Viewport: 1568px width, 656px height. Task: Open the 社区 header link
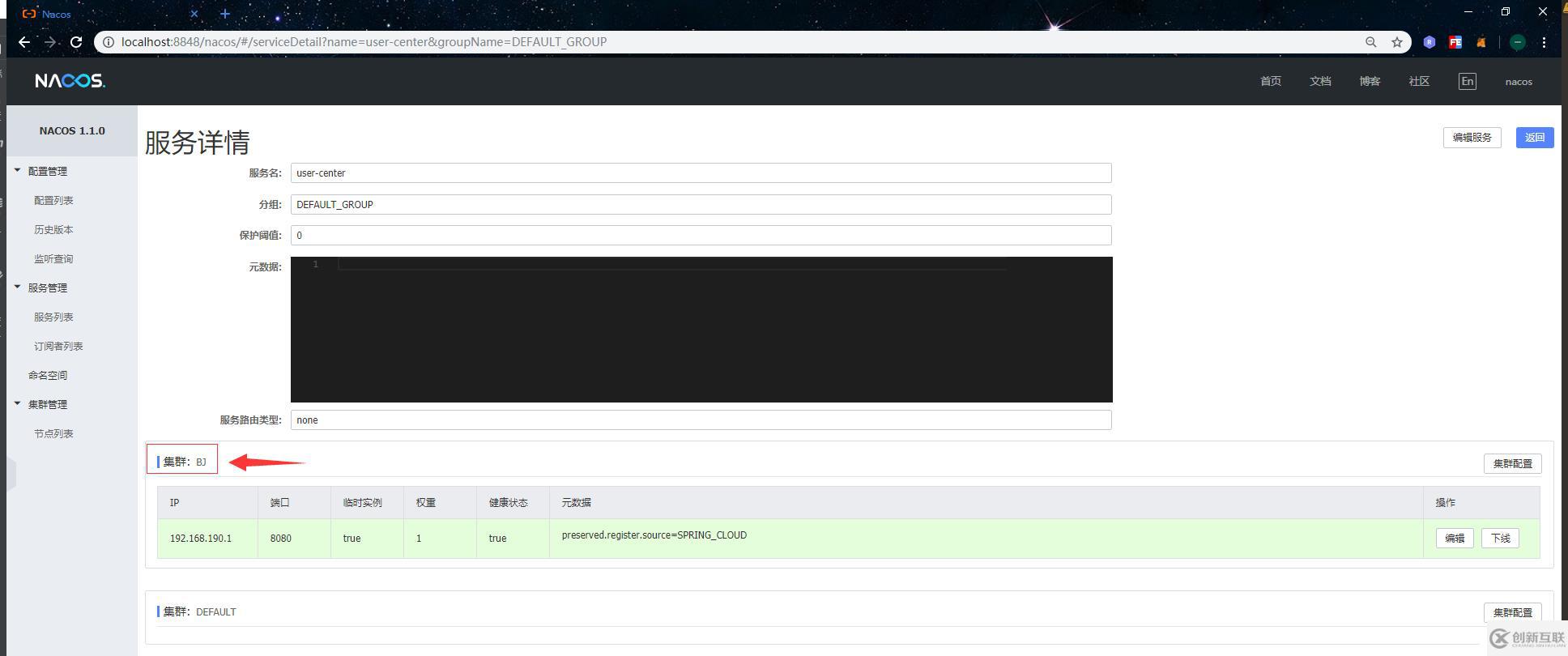[x=1419, y=81]
